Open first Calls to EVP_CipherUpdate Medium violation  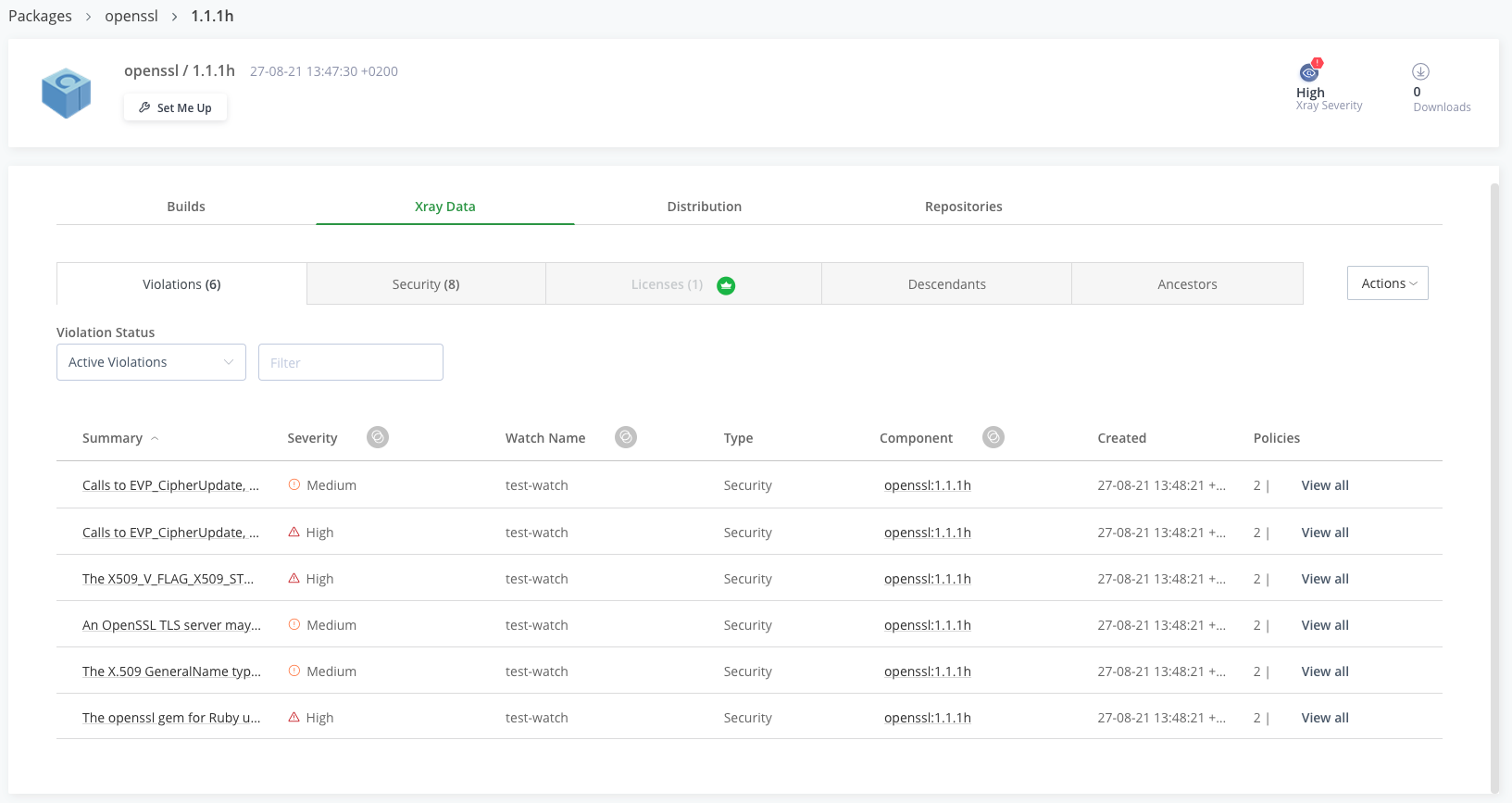tap(170, 485)
